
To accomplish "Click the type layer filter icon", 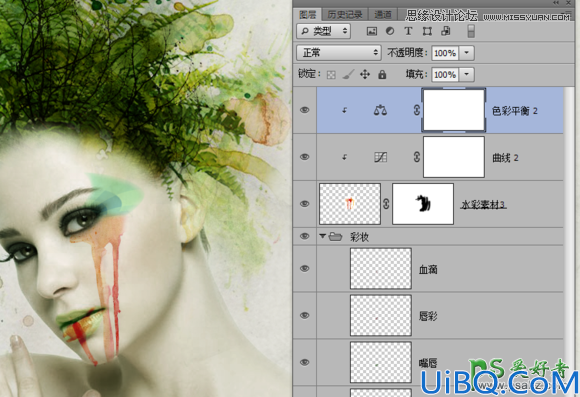I will pyautogui.click(x=408, y=31).
